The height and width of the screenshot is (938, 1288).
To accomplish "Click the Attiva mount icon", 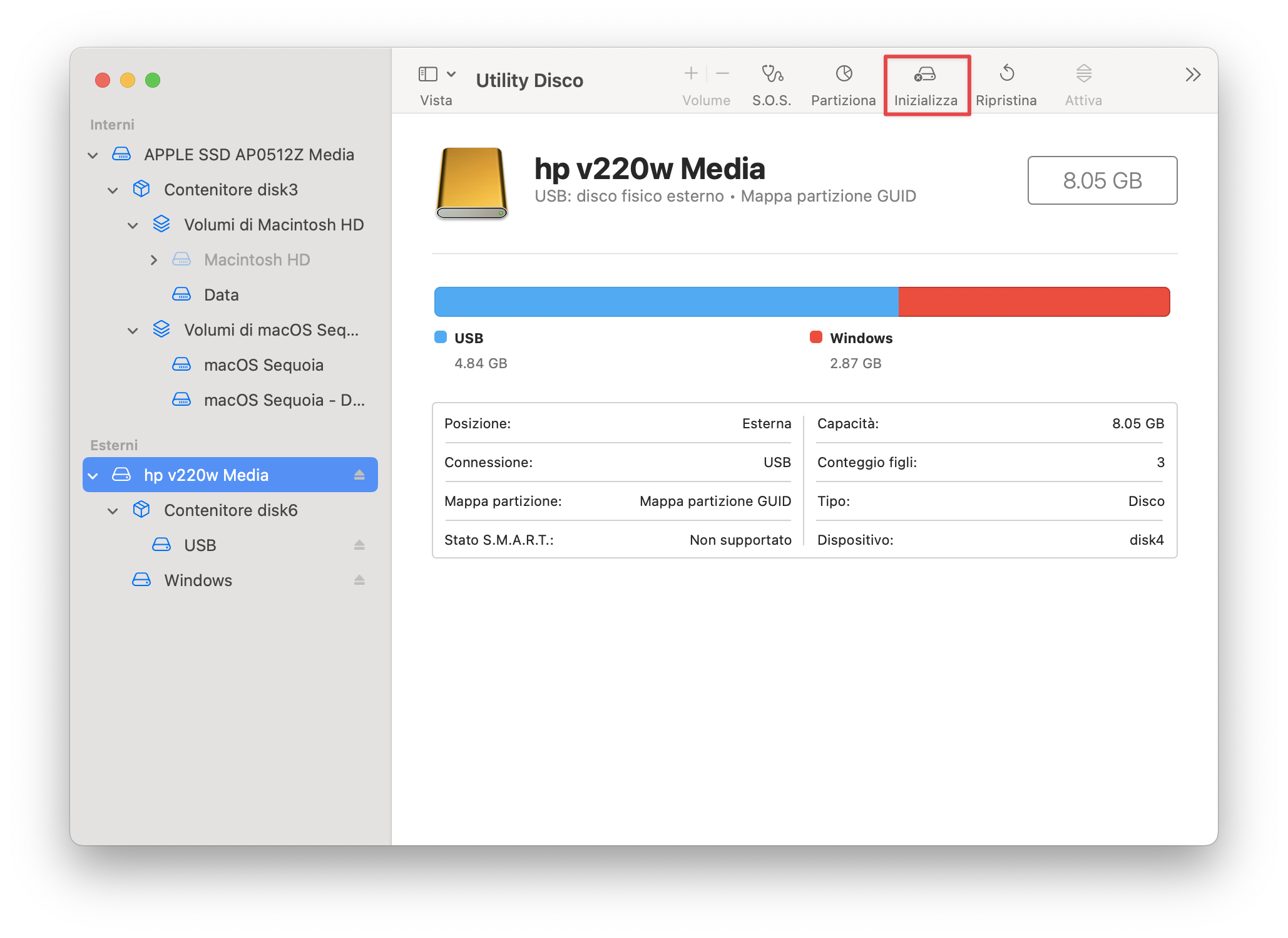I will pos(1083,74).
